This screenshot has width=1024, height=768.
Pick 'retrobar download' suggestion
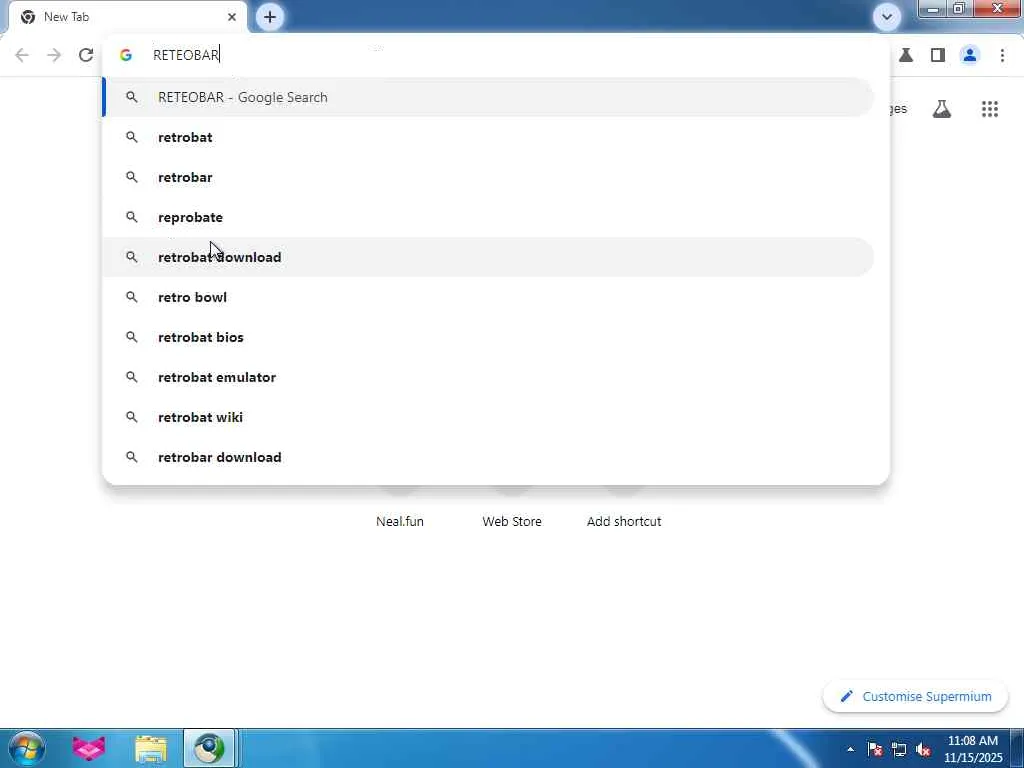pos(488,457)
